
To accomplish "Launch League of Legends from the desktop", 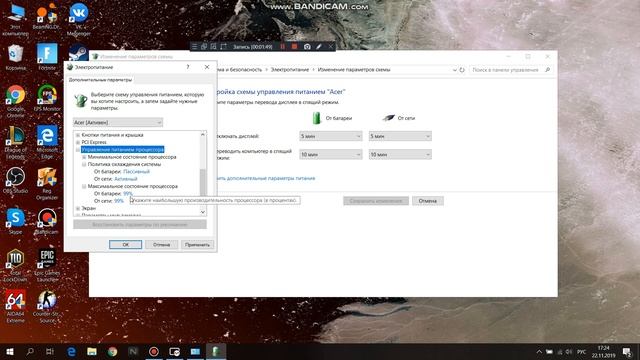I will (x=16, y=142).
